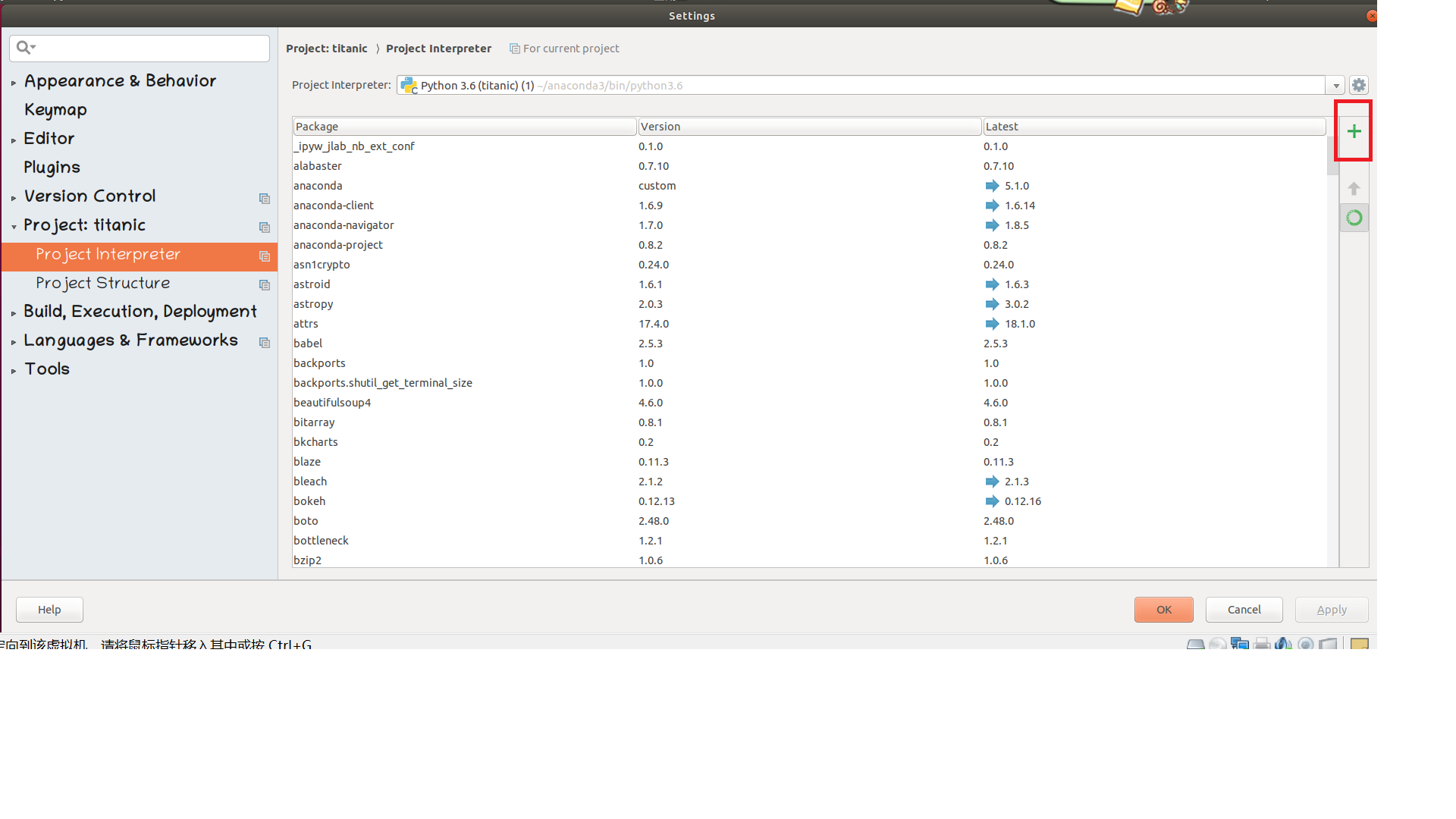Screen dimensions: 1456x819
Task: Click the green plus add package icon
Action: (x=1354, y=131)
